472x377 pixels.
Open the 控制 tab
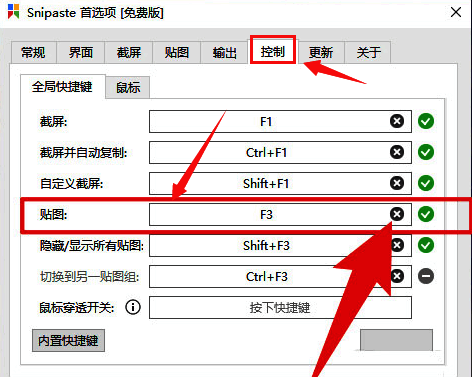point(273,51)
